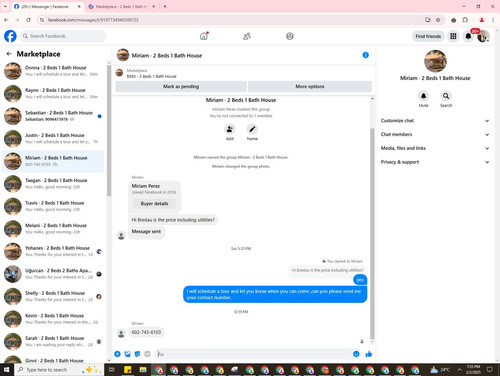Click the browser address bar URL
Image resolution: width=500 pixels, height=376 pixels.
coord(93,20)
